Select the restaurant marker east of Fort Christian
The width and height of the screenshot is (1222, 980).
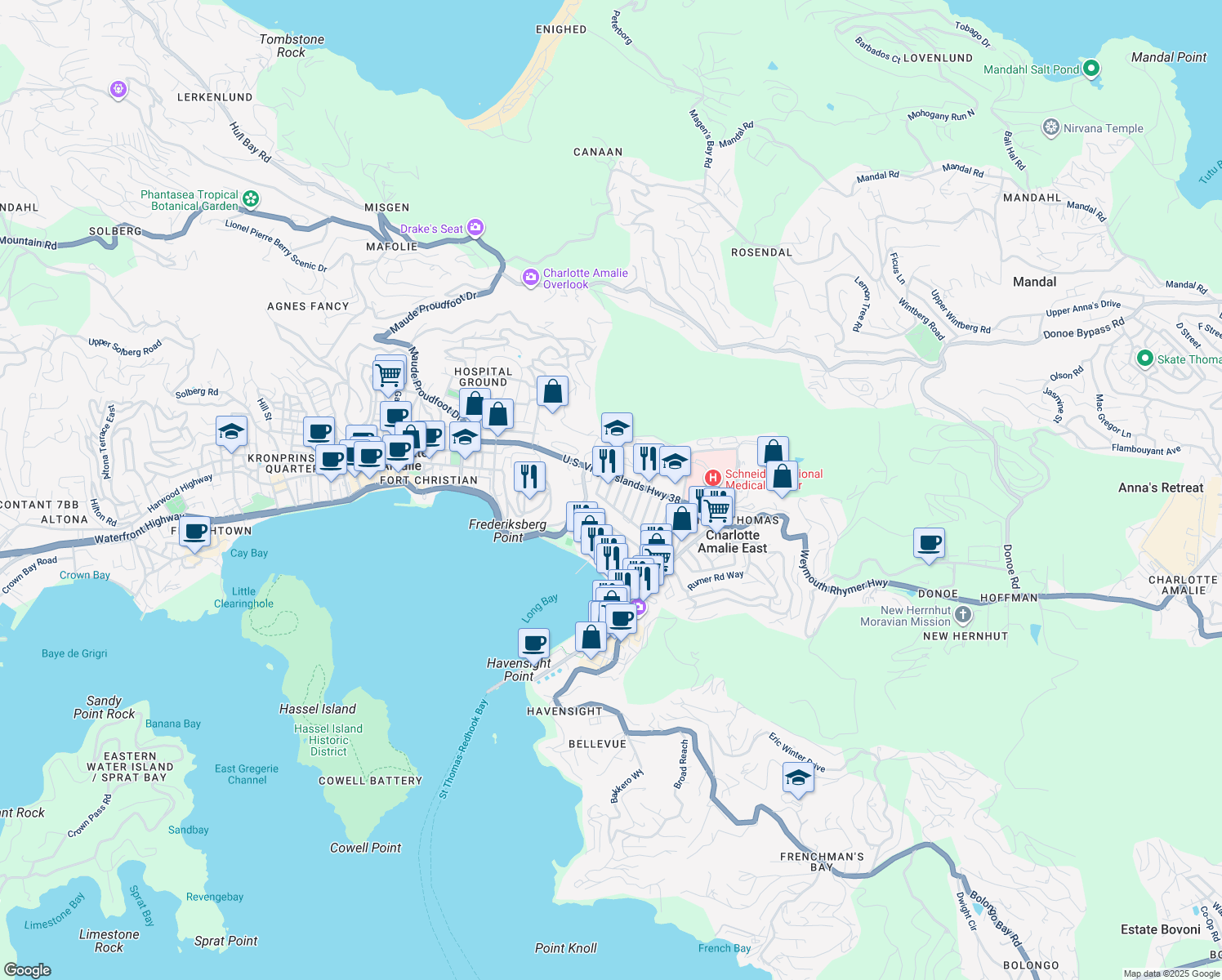click(529, 476)
